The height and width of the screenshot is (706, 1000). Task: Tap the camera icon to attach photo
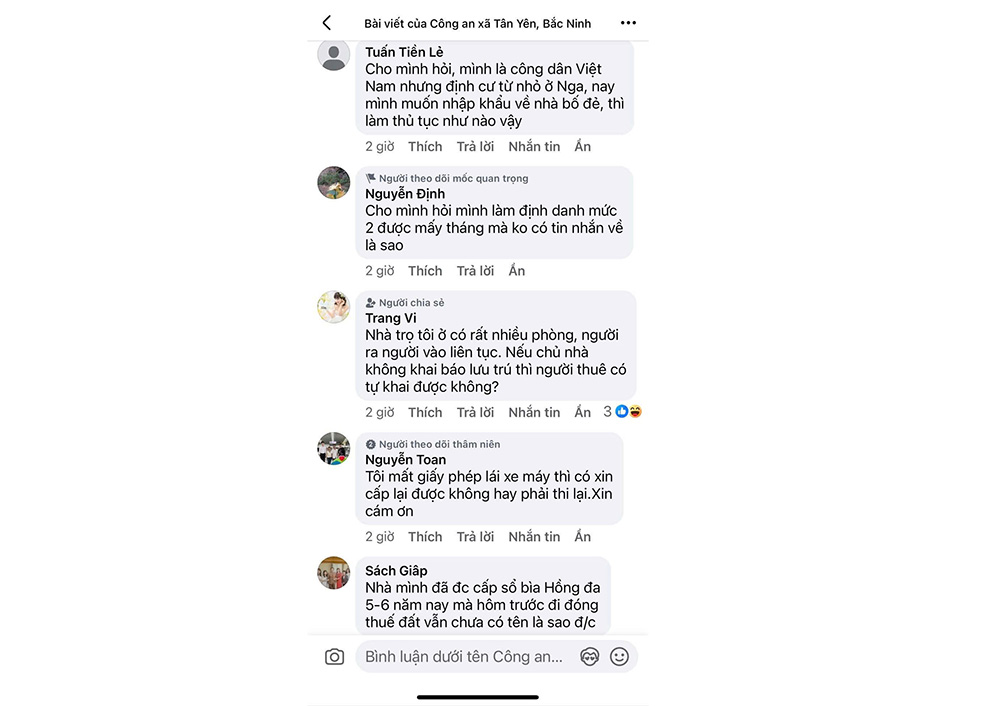pyautogui.click(x=334, y=657)
